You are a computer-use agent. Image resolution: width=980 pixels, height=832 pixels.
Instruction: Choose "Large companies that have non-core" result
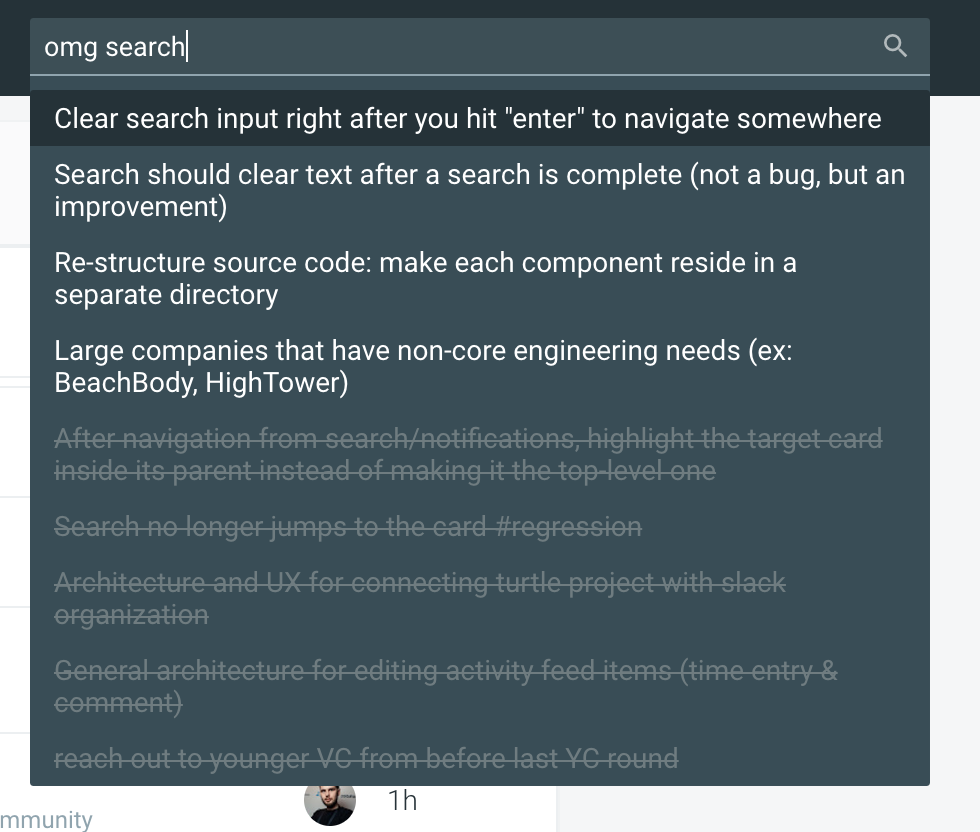coord(422,366)
